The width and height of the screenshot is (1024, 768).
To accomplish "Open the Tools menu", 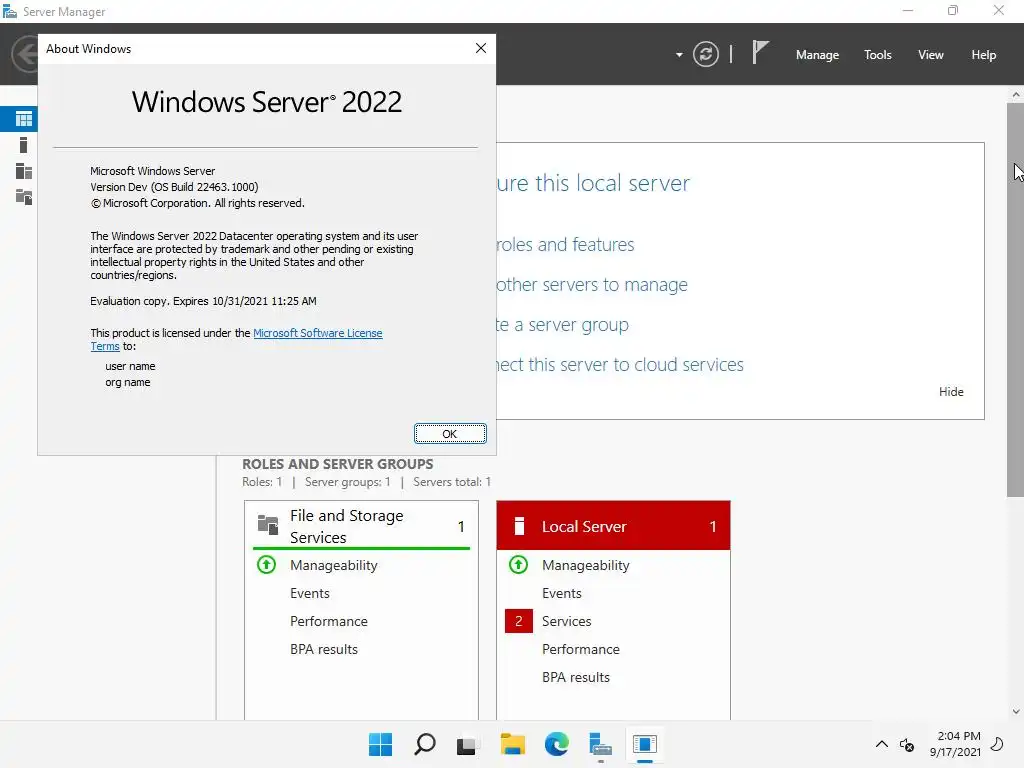I will click(877, 55).
